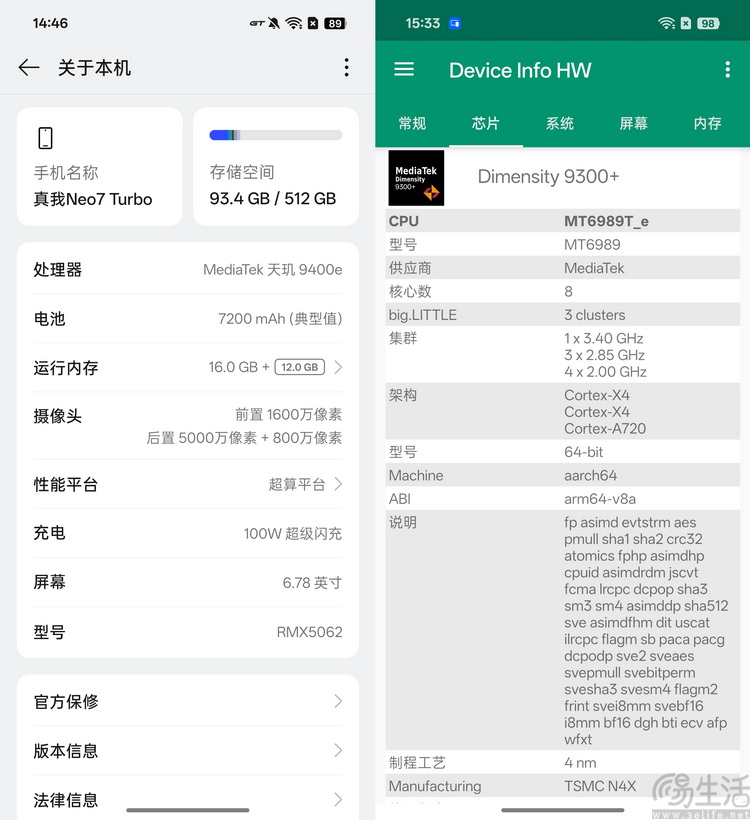The width and height of the screenshot is (750, 820).
Task: Tap the 3 clusters value
Action: click(x=595, y=315)
